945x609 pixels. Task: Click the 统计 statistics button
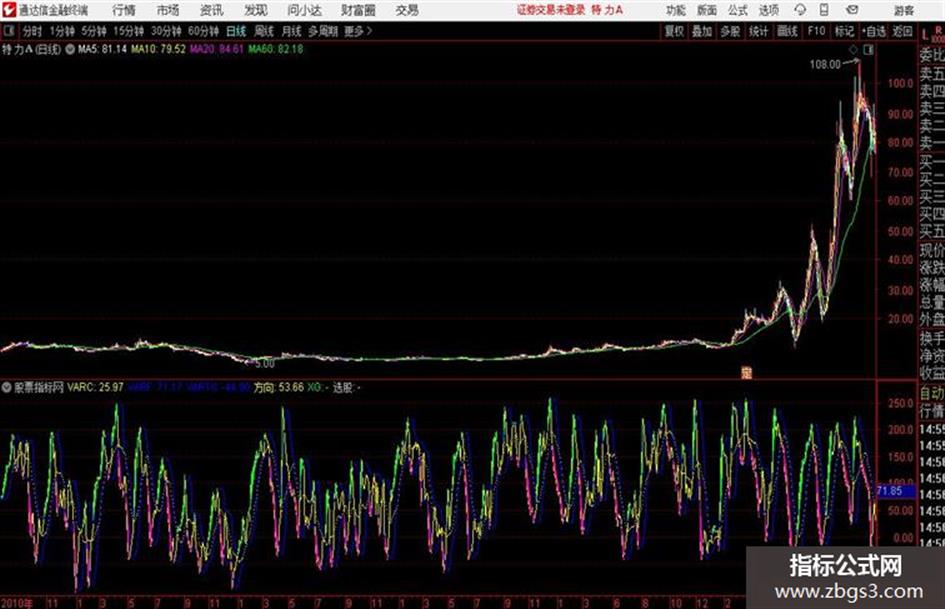pyautogui.click(x=758, y=31)
